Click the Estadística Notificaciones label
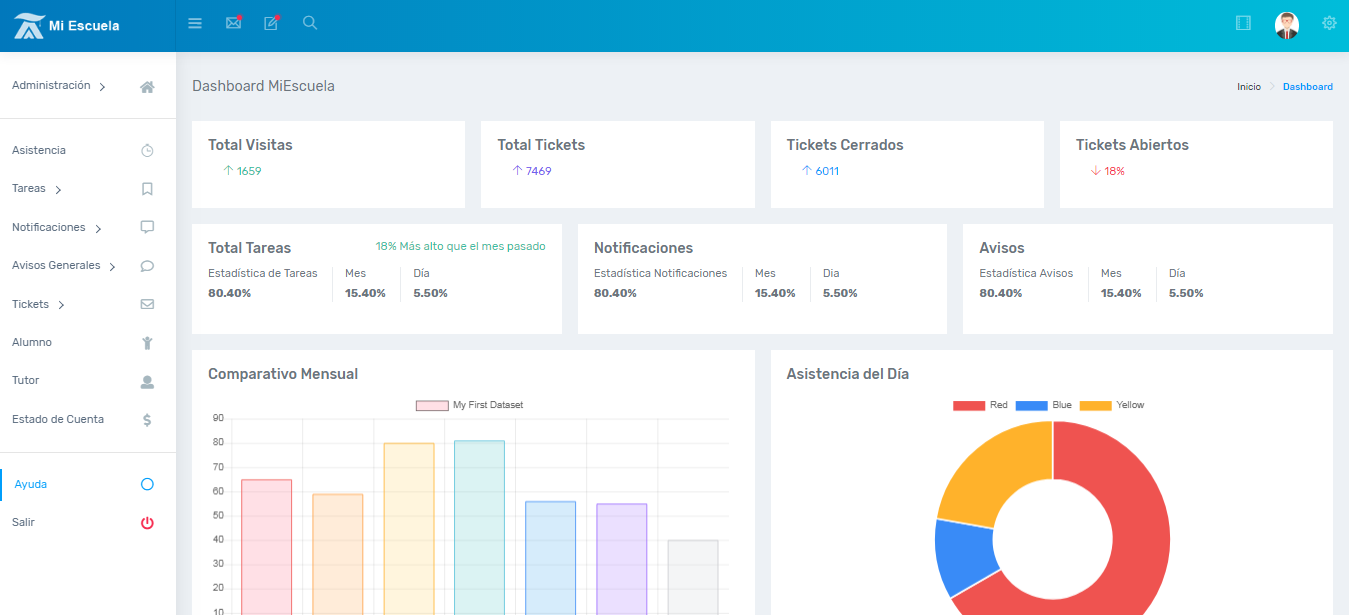This screenshot has height=615, width=1349. (660, 273)
